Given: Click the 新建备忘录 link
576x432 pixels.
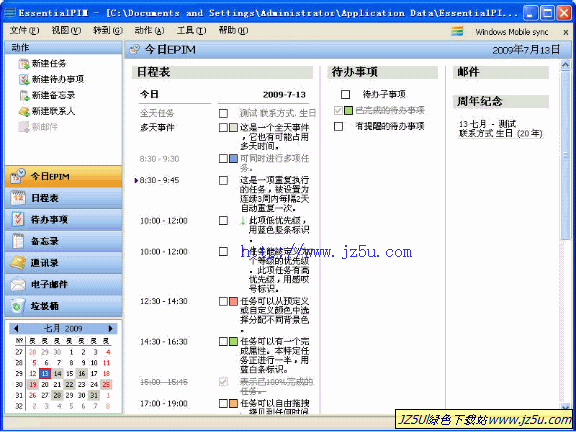Looking at the screenshot, I should [54, 95].
